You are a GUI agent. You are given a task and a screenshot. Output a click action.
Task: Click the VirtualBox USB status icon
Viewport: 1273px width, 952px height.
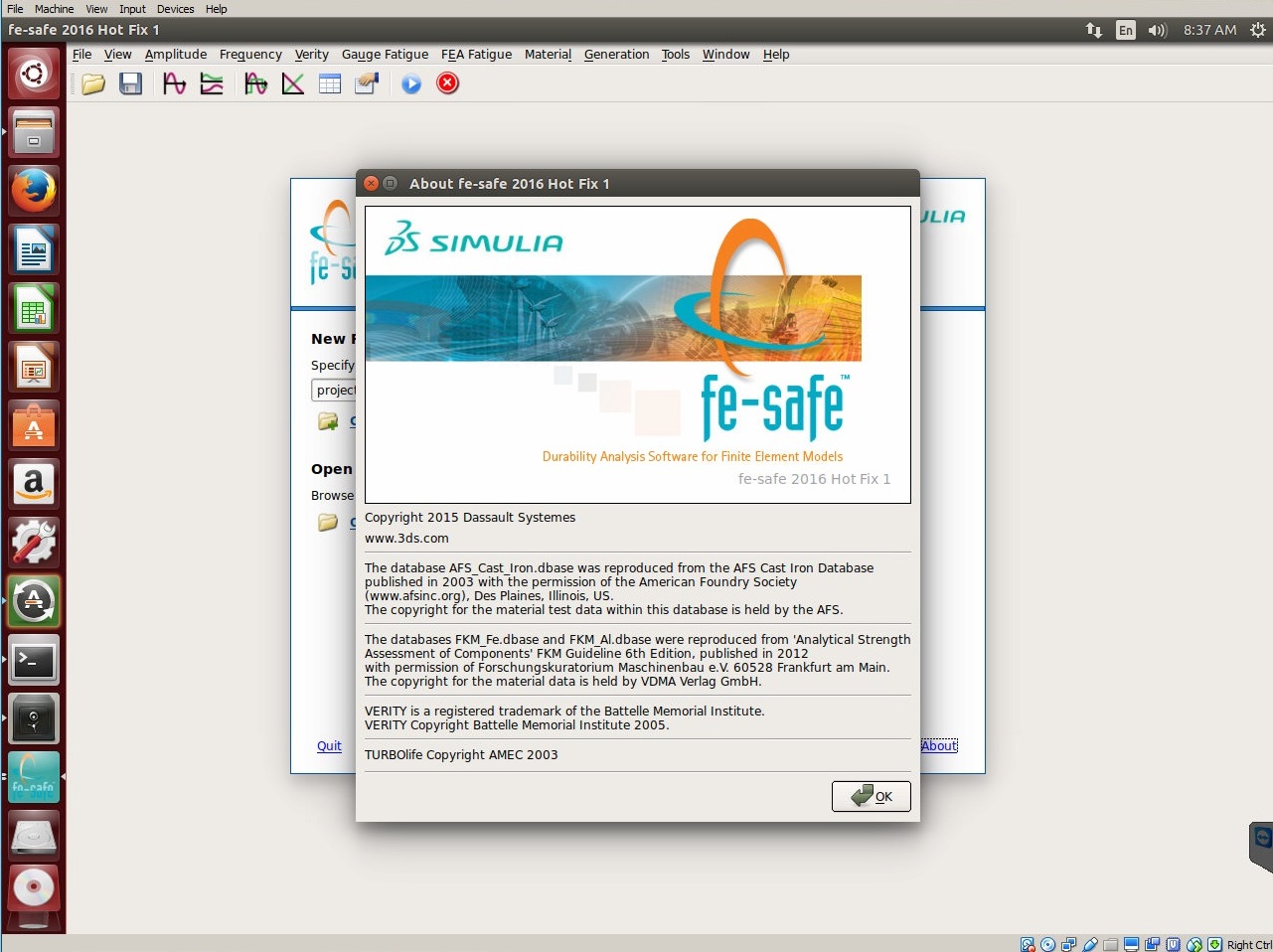point(1090,944)
